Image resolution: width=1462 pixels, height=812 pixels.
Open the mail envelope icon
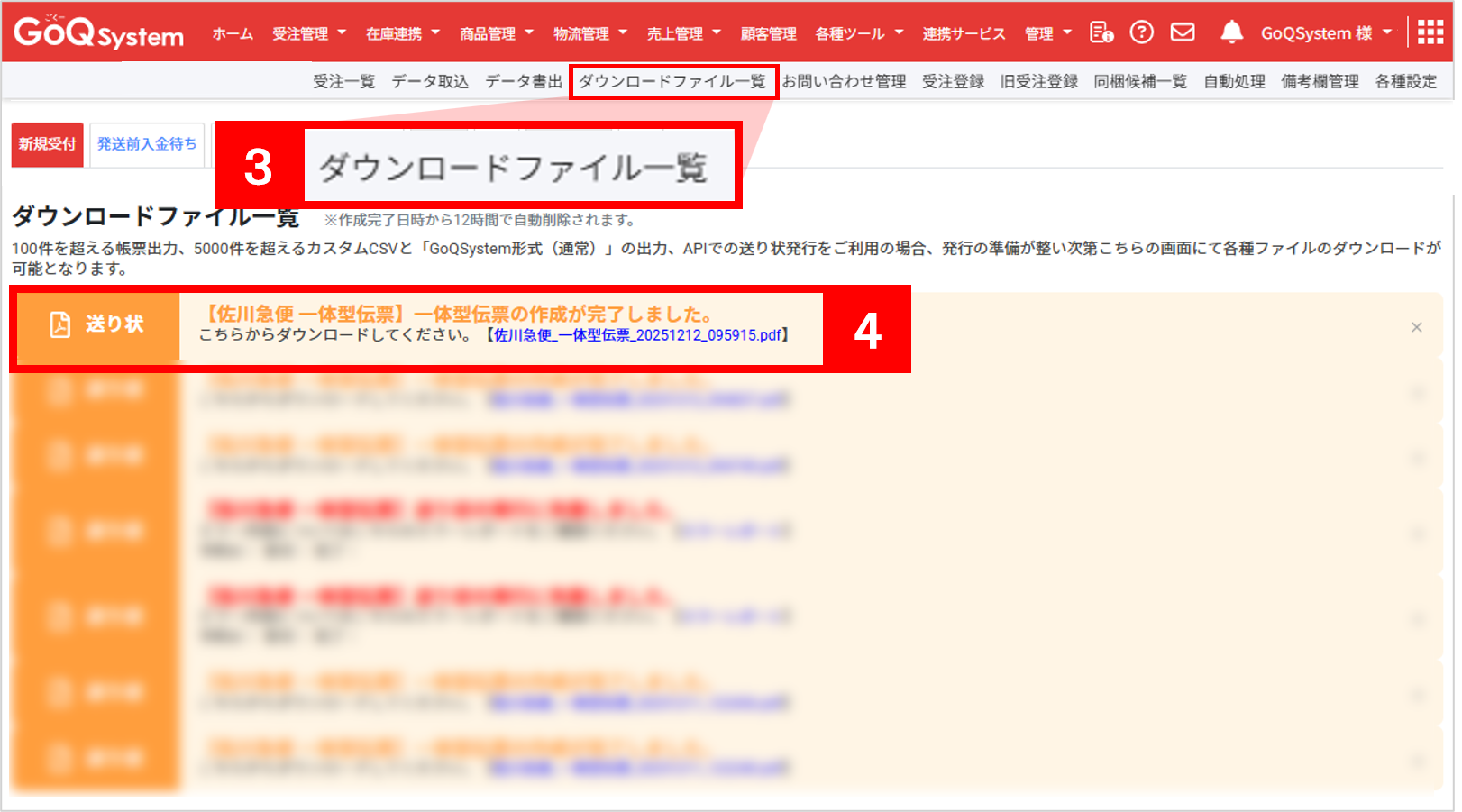1183,33
